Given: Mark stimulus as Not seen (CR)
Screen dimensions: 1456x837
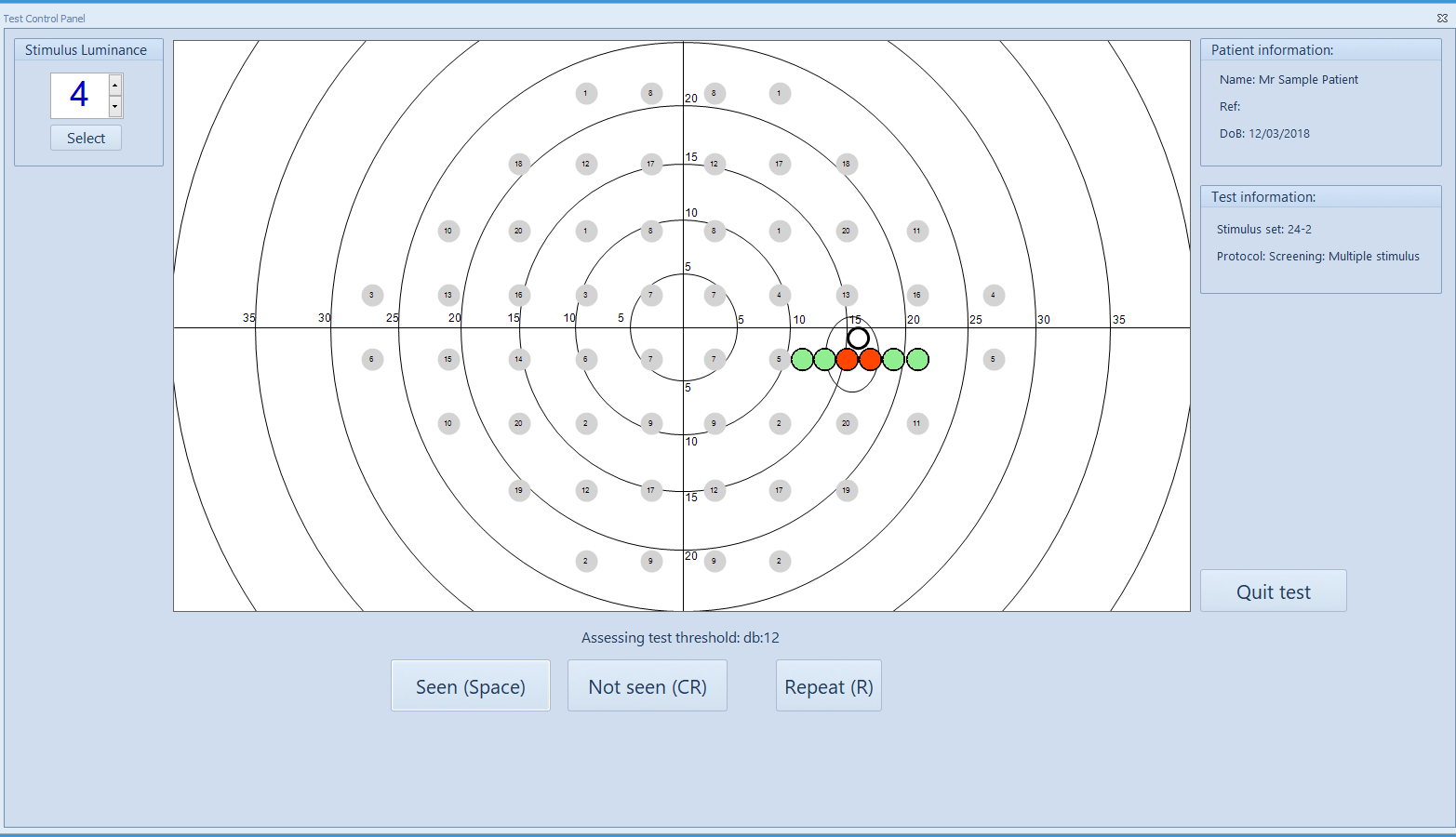Looking at the screenshot, I should pos(647,686).
